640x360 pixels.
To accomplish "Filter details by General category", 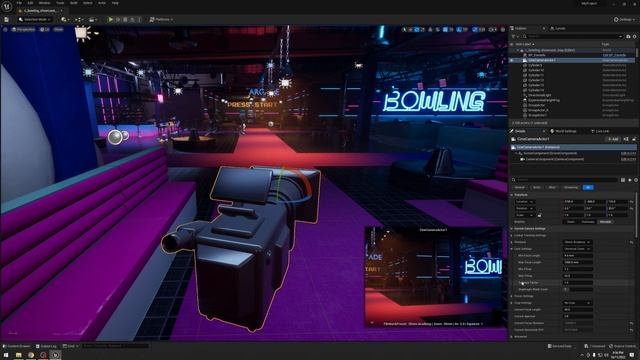I will [520, 187].
